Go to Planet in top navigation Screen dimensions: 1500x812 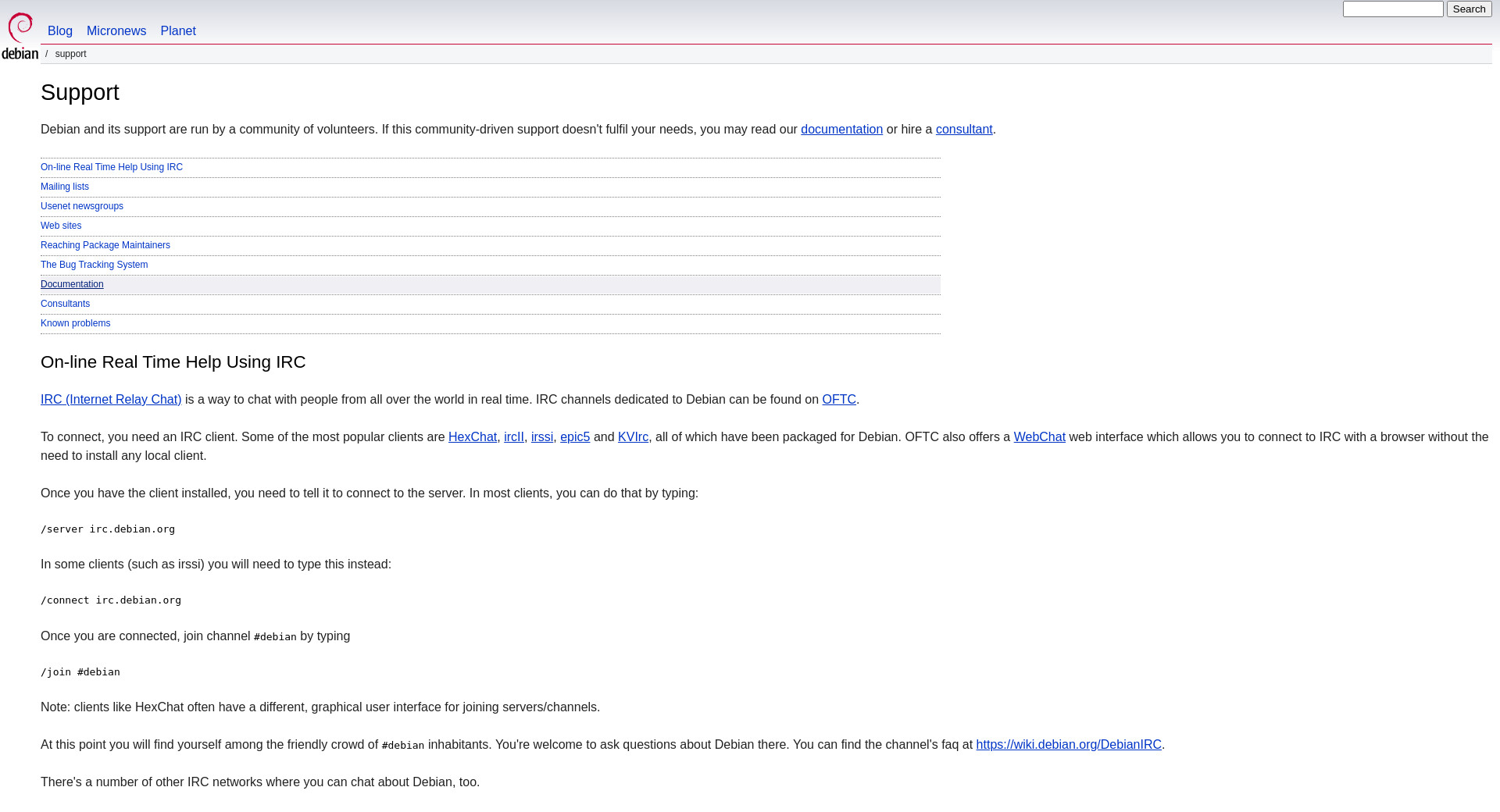tap(178, 31)
